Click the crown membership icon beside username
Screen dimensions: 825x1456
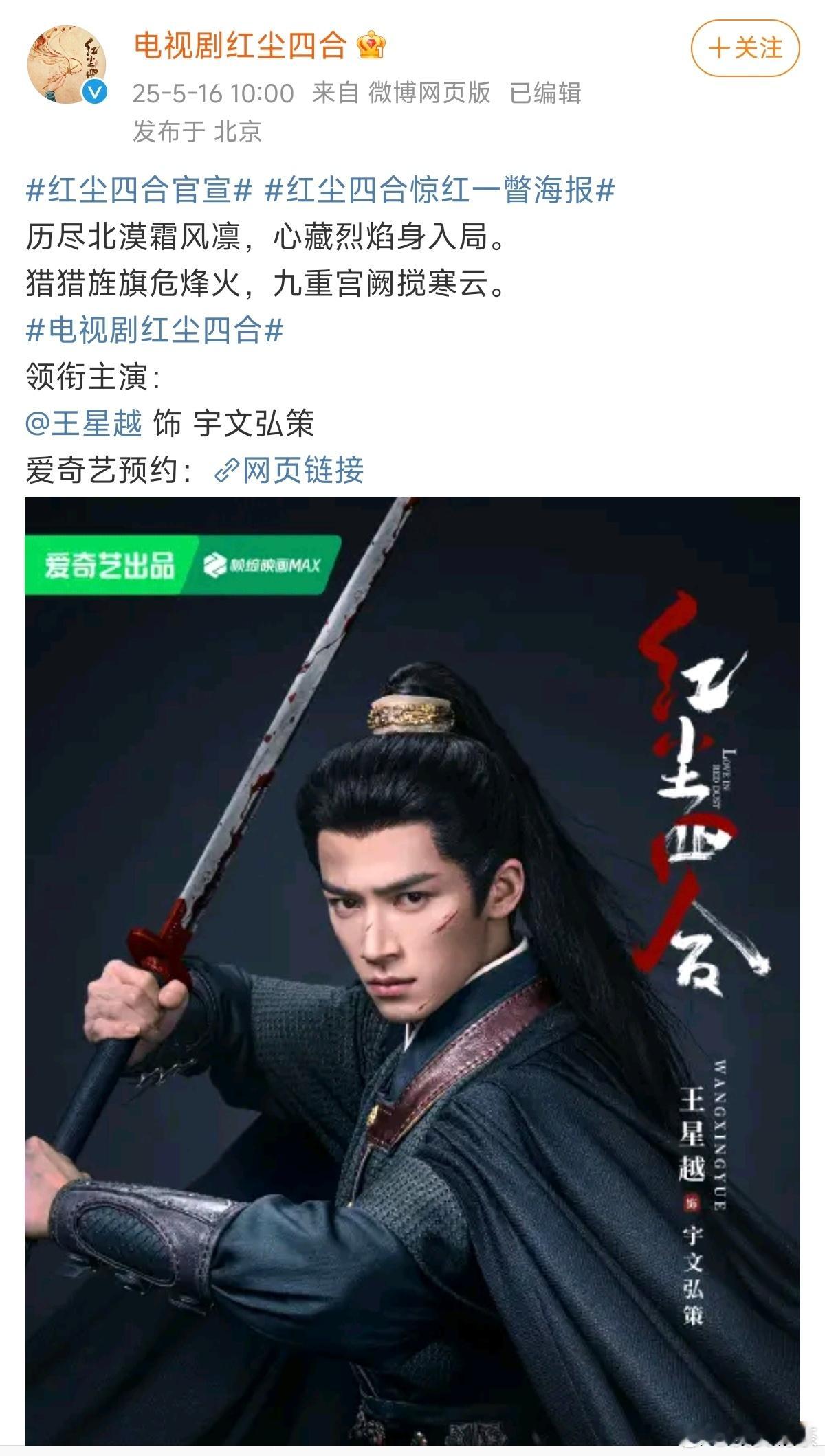tap(372, 47)
